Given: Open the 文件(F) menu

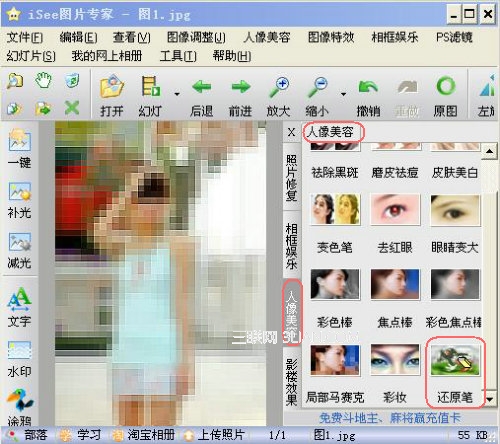Looking at the screenshot, I should tap(25, 37).
